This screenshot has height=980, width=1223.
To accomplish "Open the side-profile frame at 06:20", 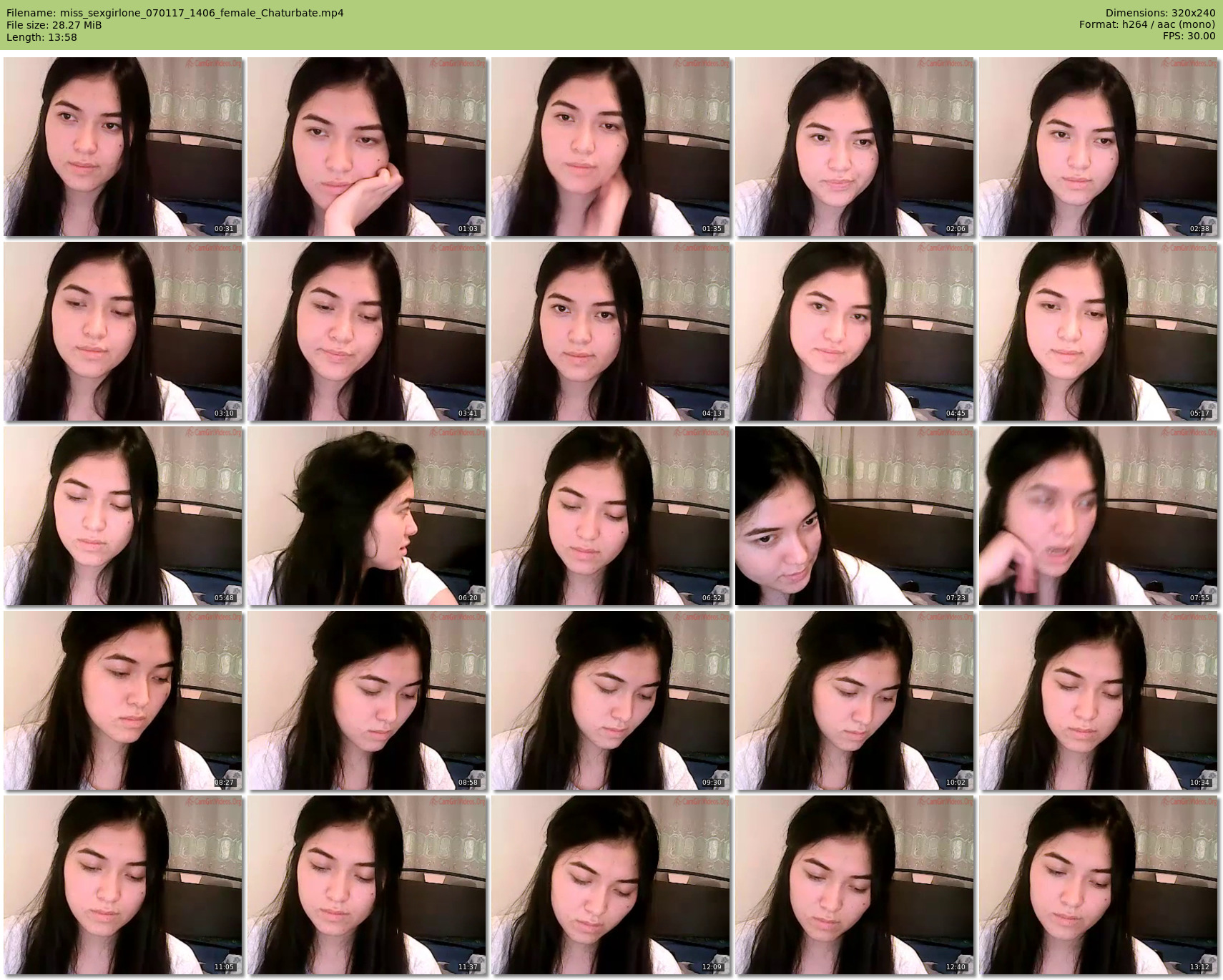I will (367, 516).
